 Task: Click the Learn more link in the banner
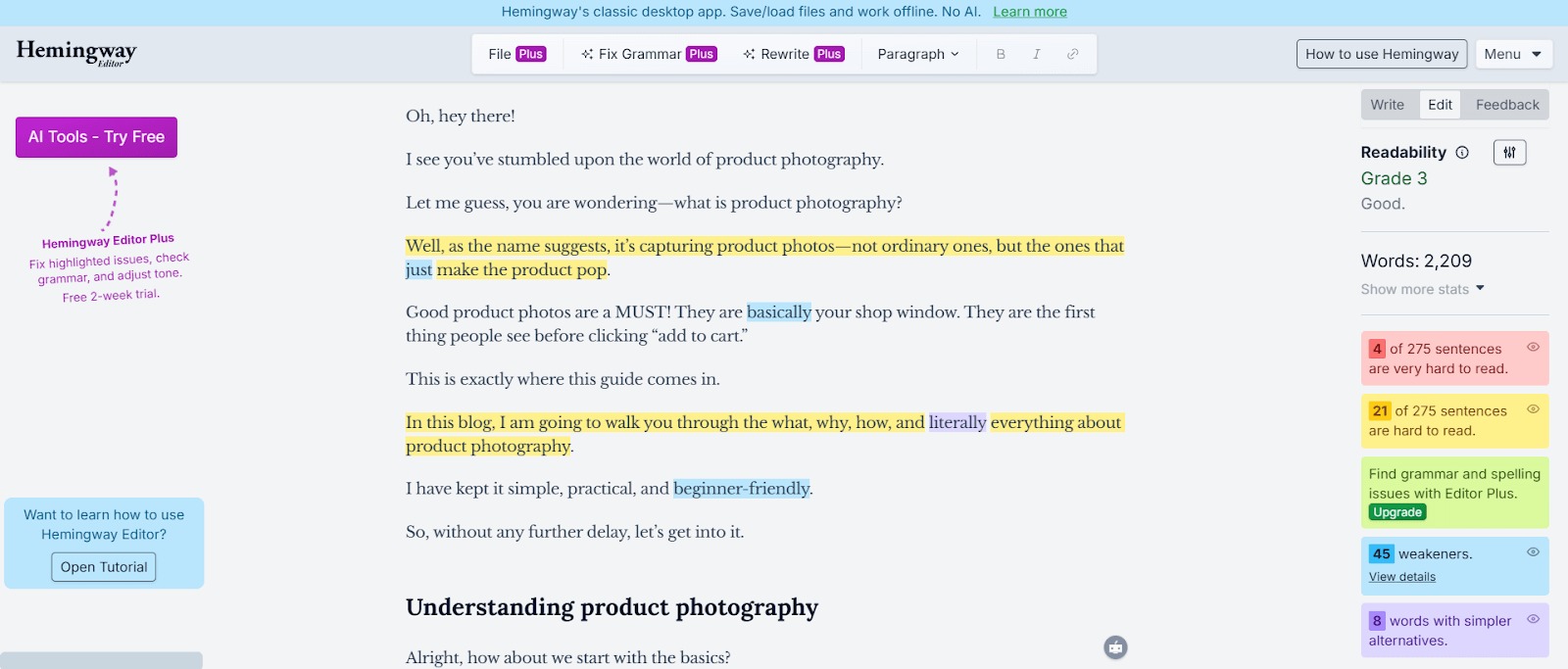(x=1030, y=12)
